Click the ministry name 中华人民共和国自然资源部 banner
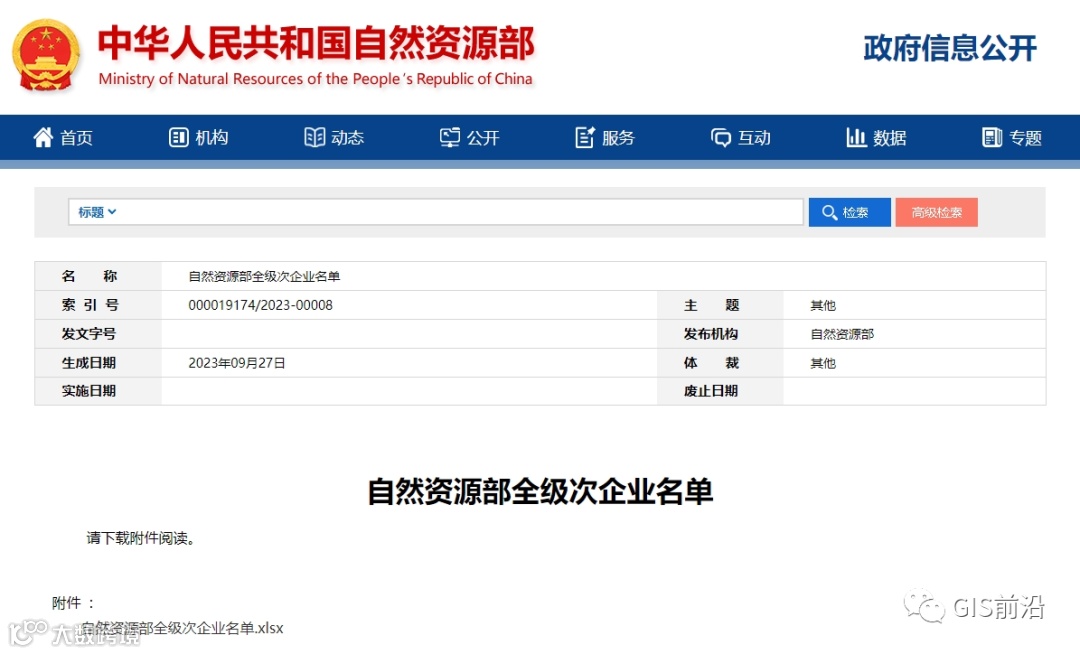The width and height of the screenshot is (1080, 654). (316, 43)
